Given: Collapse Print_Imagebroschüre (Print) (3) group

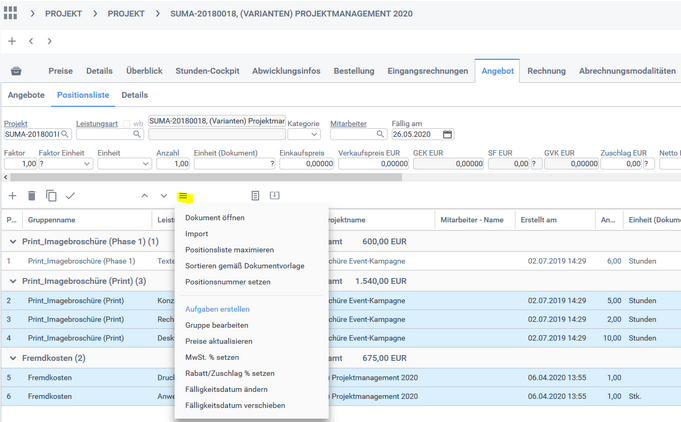Looking at the screenshot, I should (12, 282).
